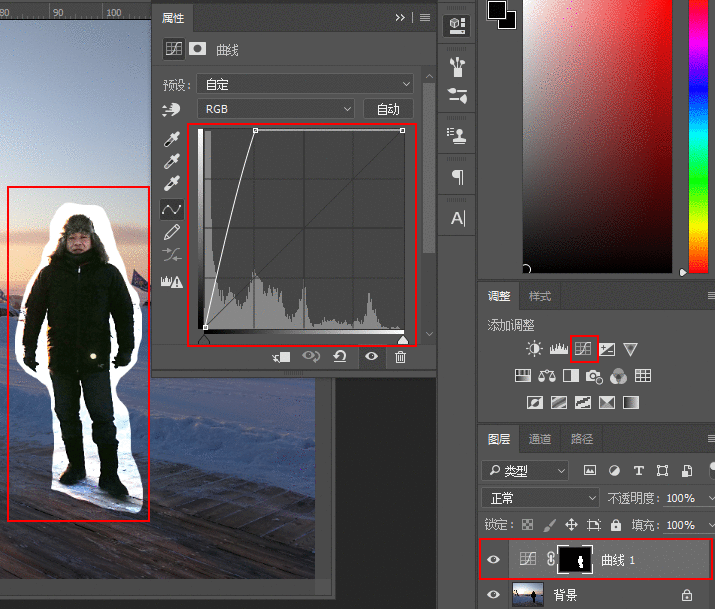This screenshot has height=609, width=715.
Task: Hide the 曲线 1 layer
Action: pos(493,561)
